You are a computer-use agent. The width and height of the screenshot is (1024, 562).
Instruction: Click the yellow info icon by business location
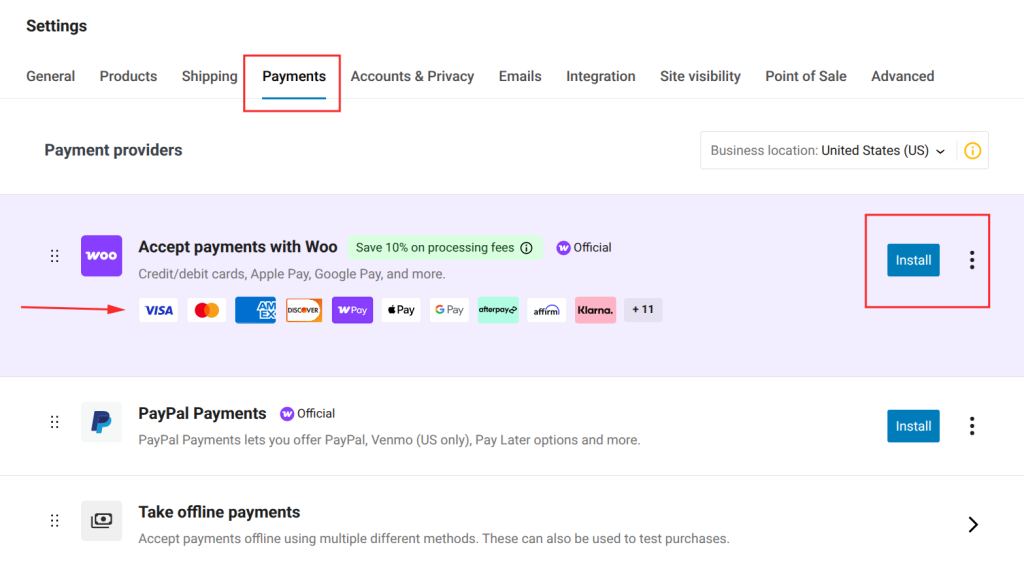pyautogui.click(x=972, y=151)
